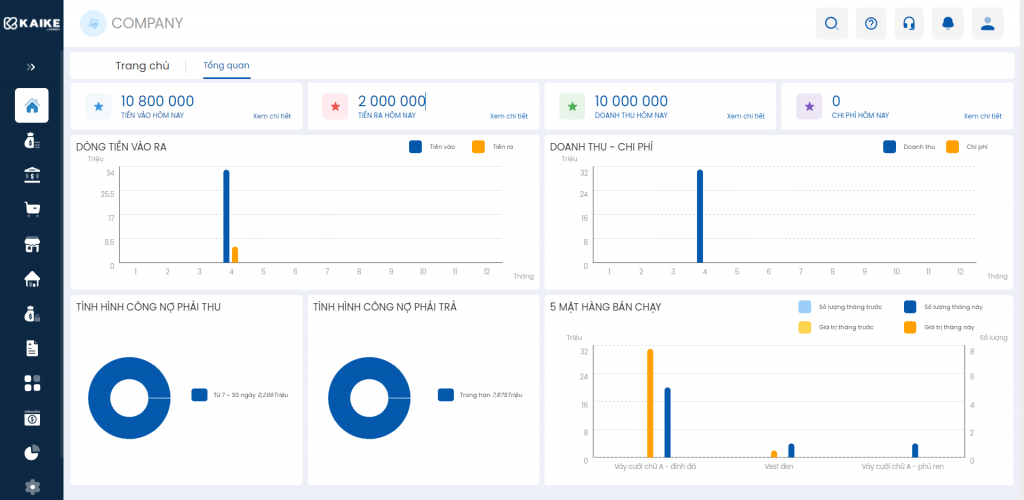Click the TÌNH HÌNH CÔNG NỢ PHẢI TRẢ title

tap(385, 307)
